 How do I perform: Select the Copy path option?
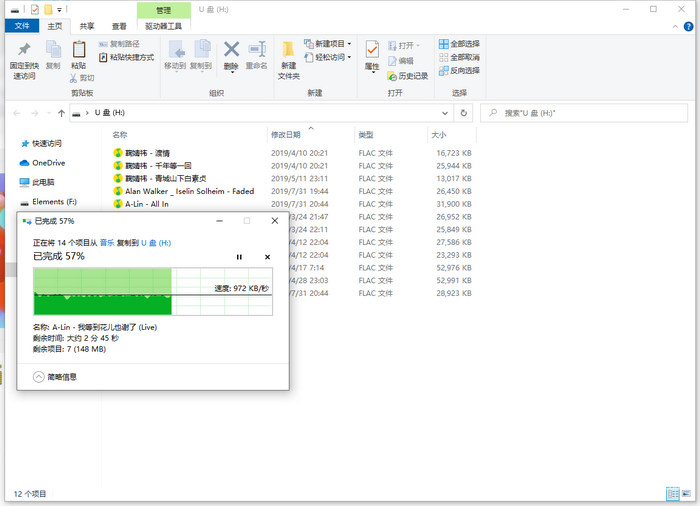(119, 44)
